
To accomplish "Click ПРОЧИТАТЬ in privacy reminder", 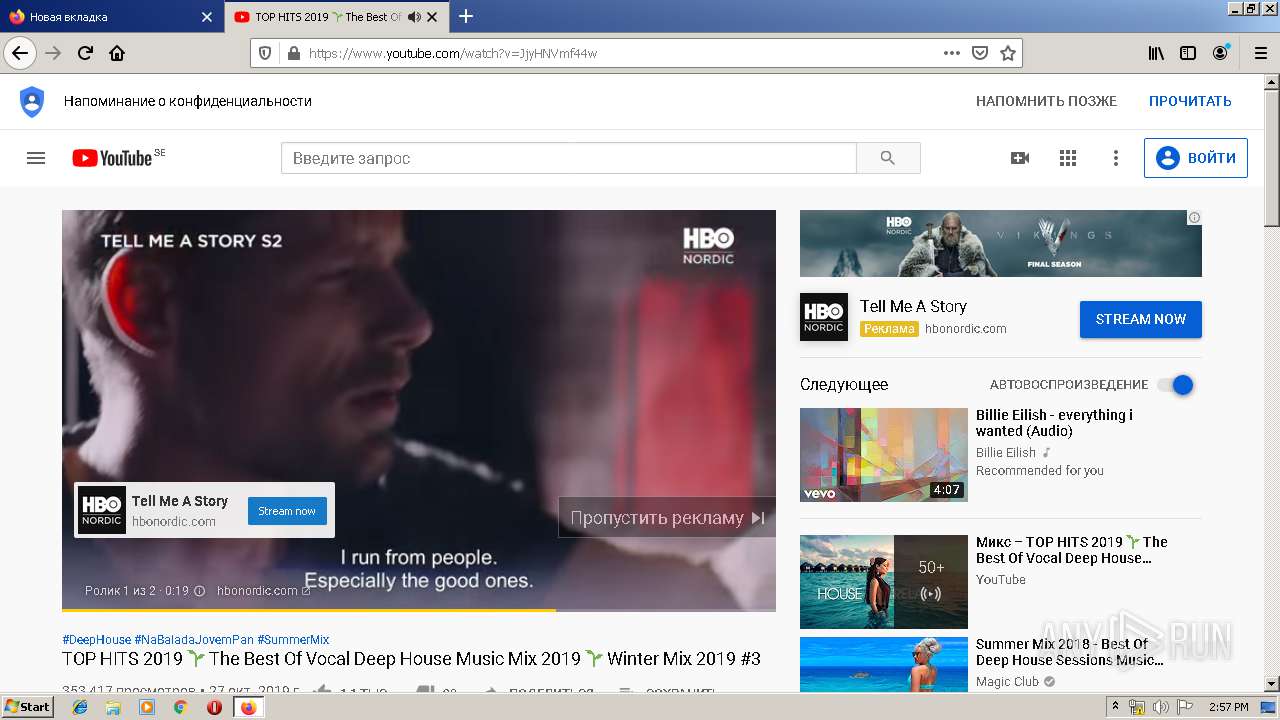I will tap(1190, 101).
